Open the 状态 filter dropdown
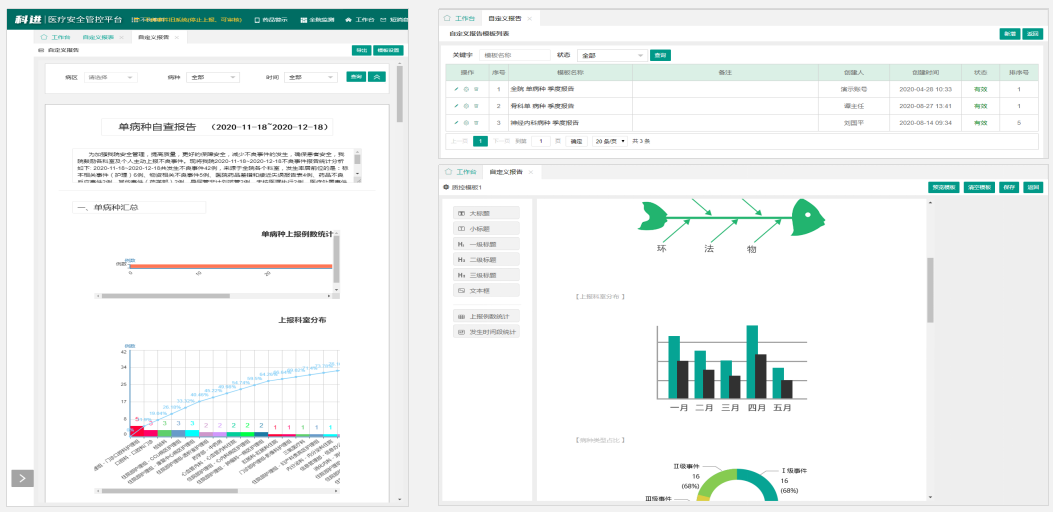Screen dimensions: 1053x512 click(x=609, y=55)
